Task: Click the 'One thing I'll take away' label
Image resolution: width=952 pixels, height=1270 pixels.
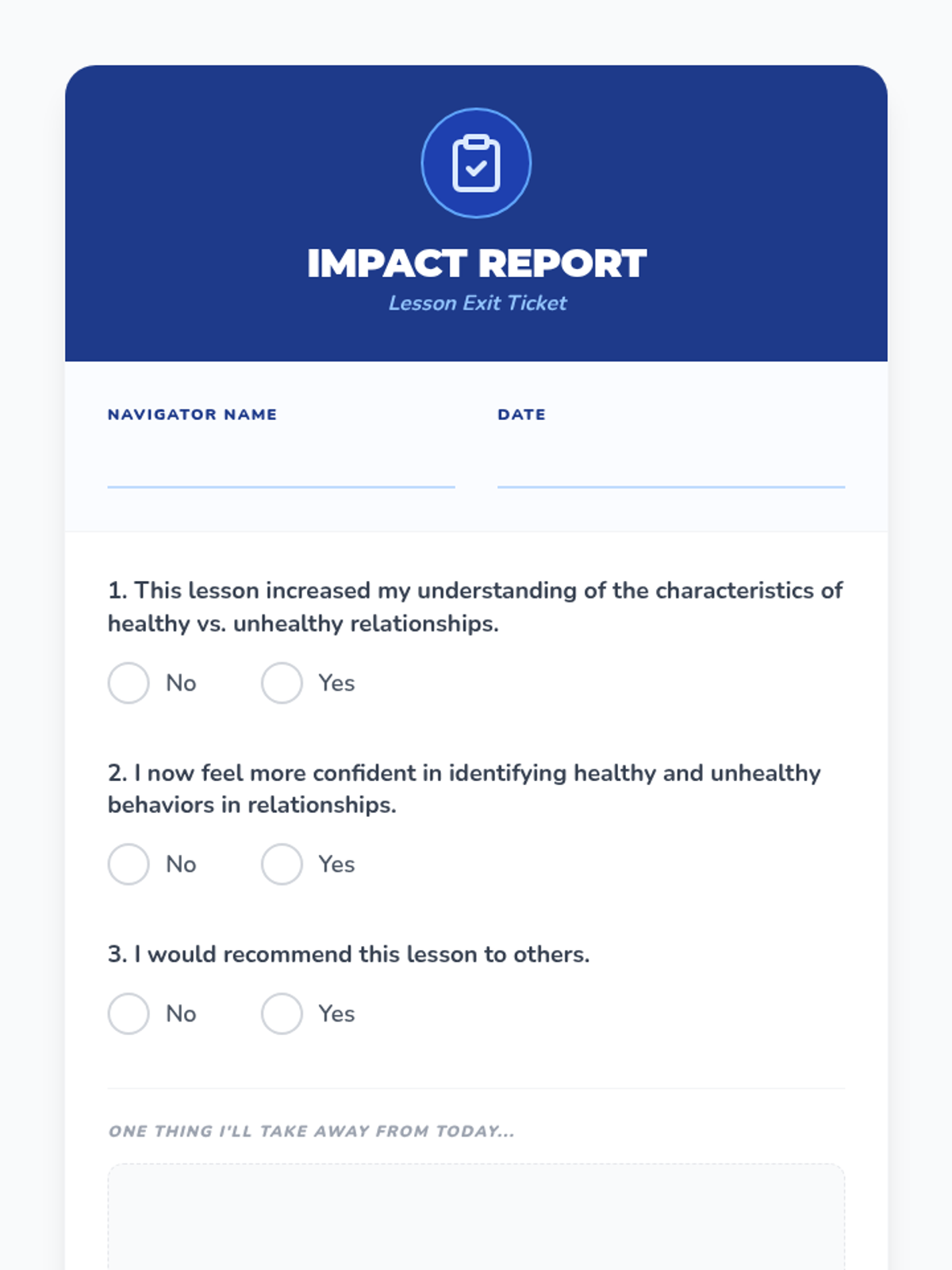Action: [311, 1131]
